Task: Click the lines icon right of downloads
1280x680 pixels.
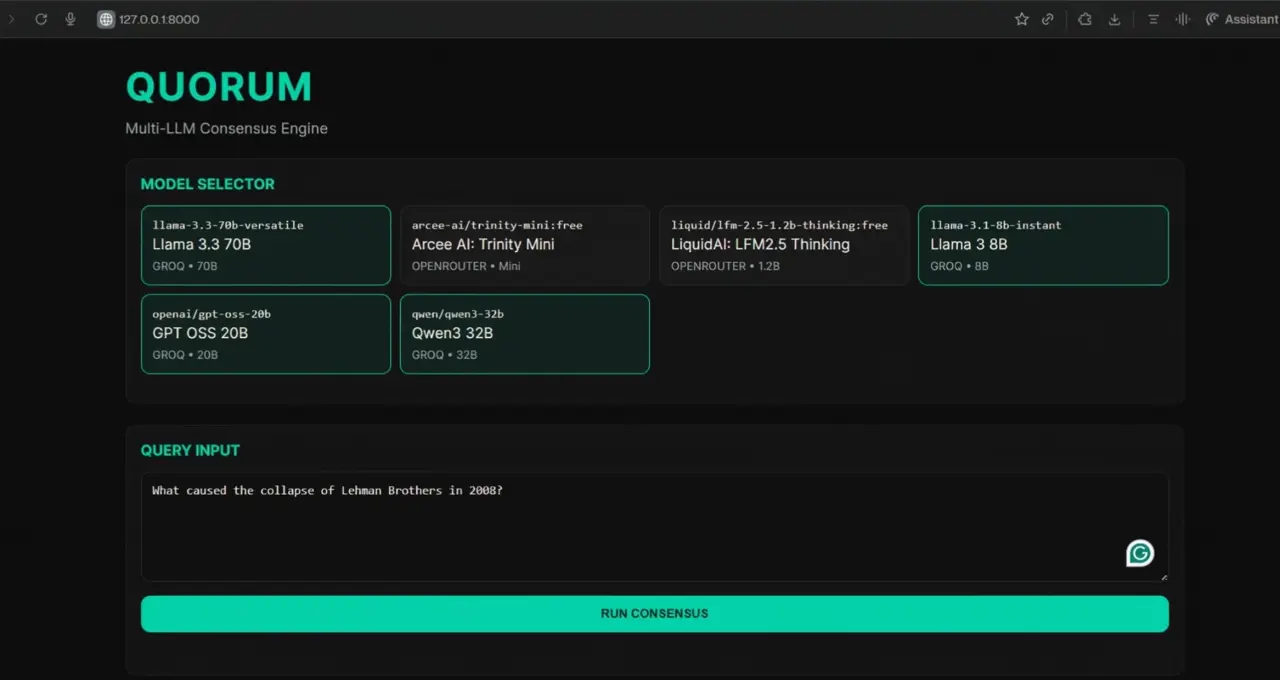Action: [x=1153, y=19]
